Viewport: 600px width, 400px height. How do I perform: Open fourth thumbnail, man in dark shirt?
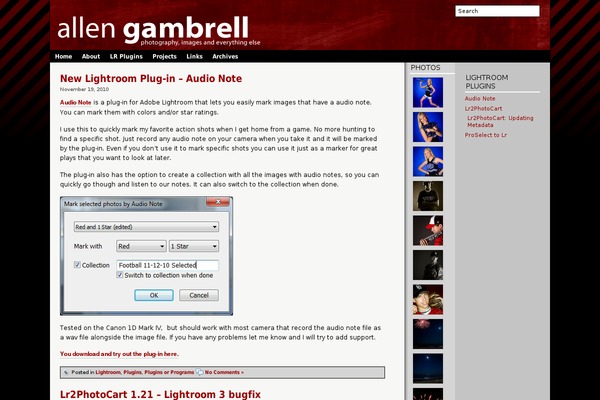point(428,196)
